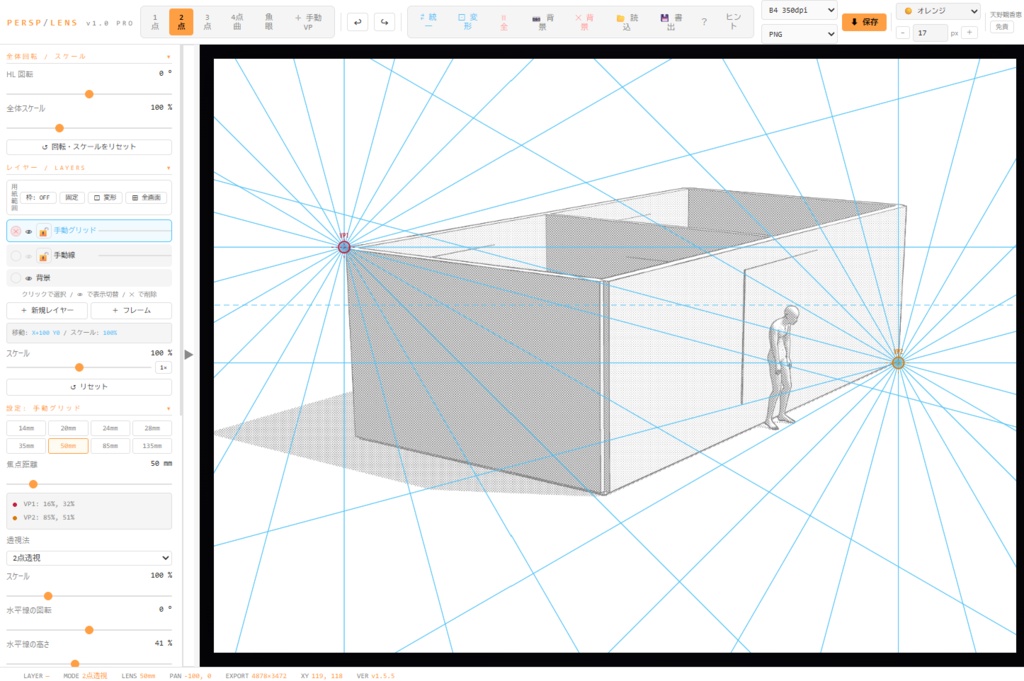This screenshot has height=681, width=1024.
Task: Click the × 背景 remove background icon
Action: click(x=584, y=22)
